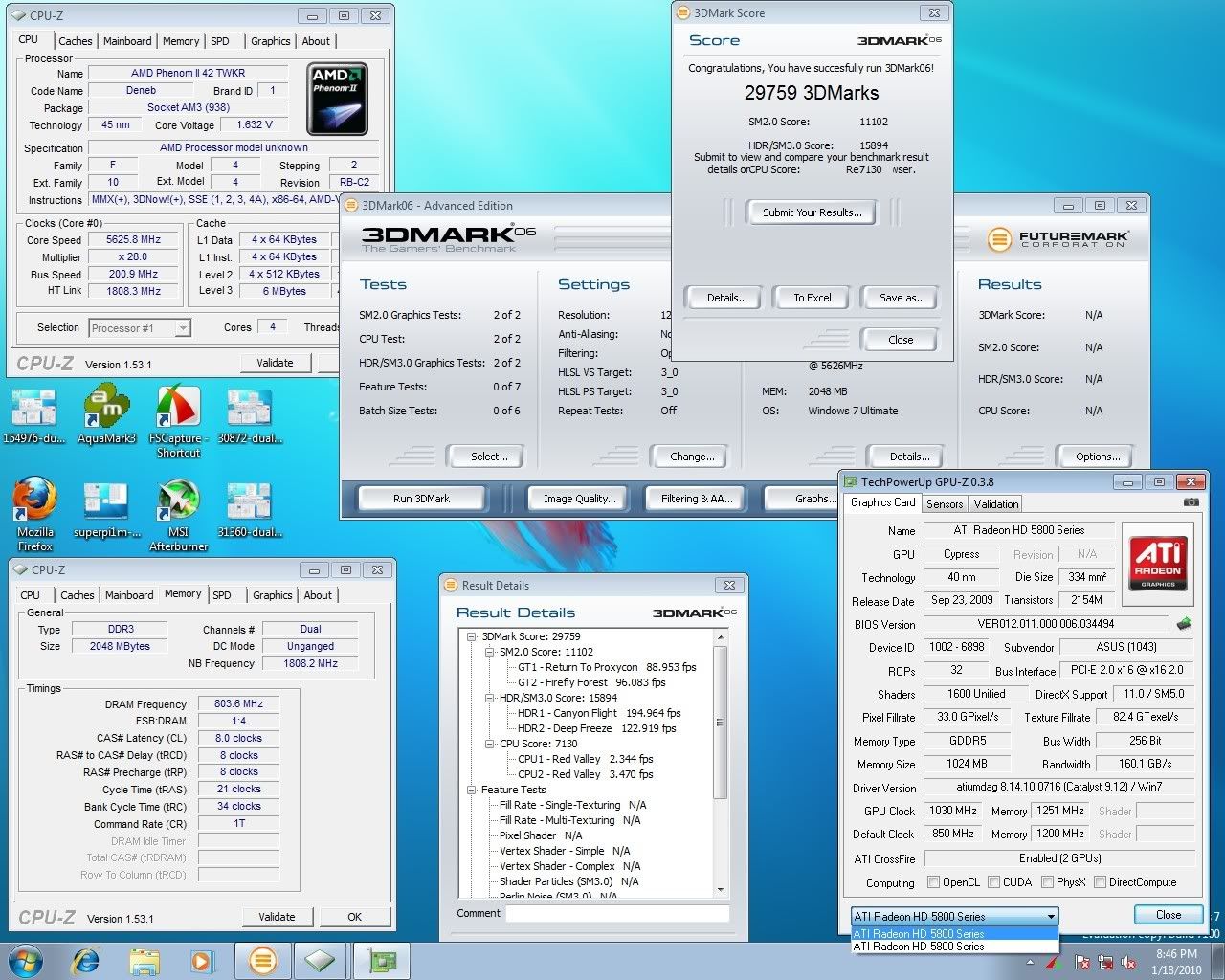Collapse the CPU Score: 7130 node

(x=489, y=744)
